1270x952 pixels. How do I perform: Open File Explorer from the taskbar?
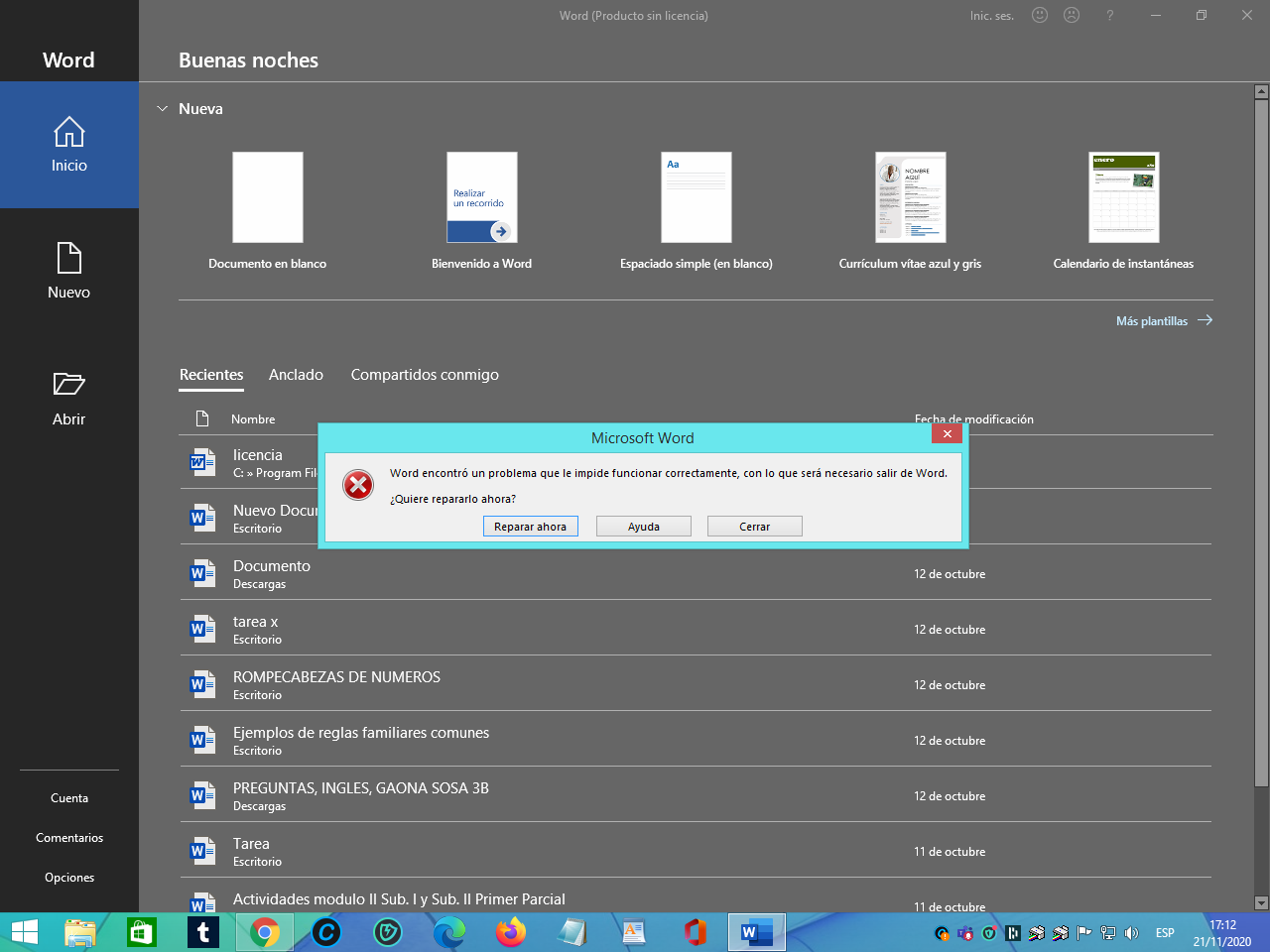(80, 932)
